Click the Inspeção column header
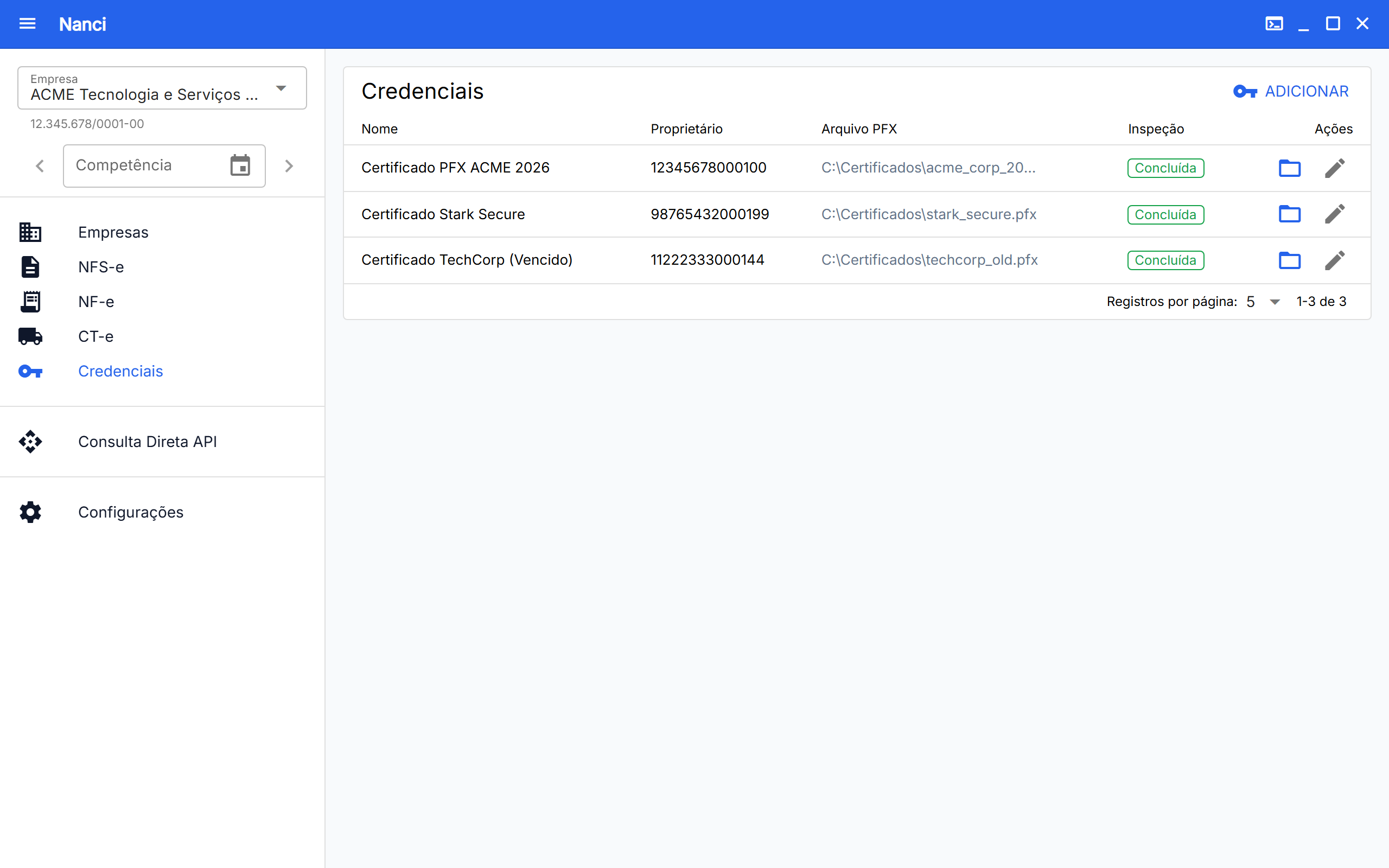 [1156, 129]
